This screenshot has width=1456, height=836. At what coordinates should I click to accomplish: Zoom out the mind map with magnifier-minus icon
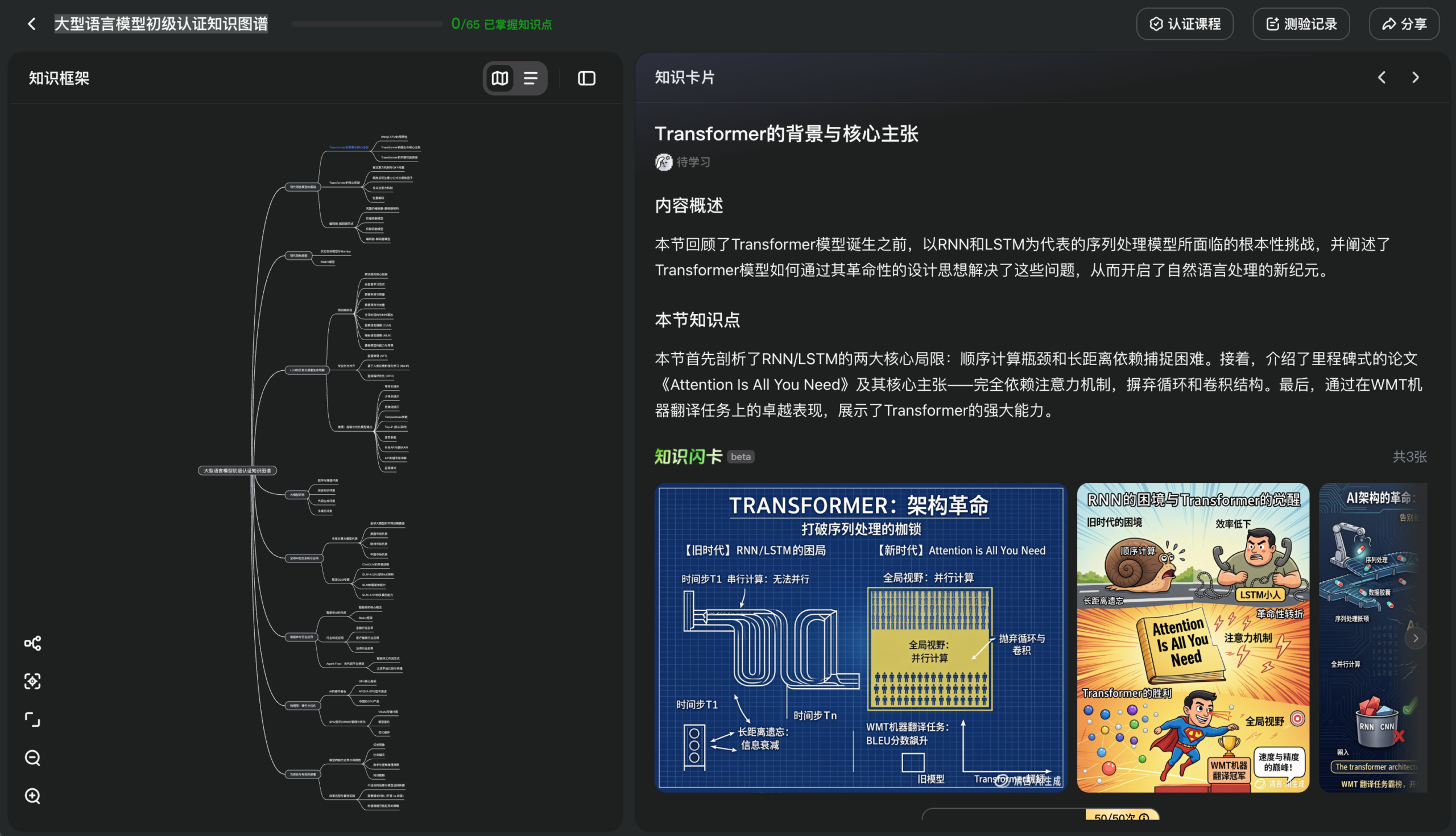click(32, 758)
